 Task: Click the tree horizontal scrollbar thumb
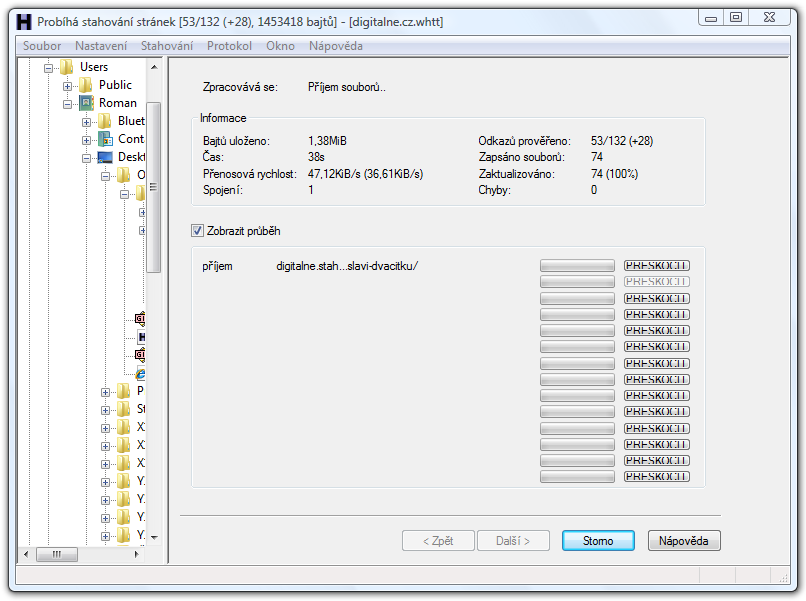click(57, 554)
